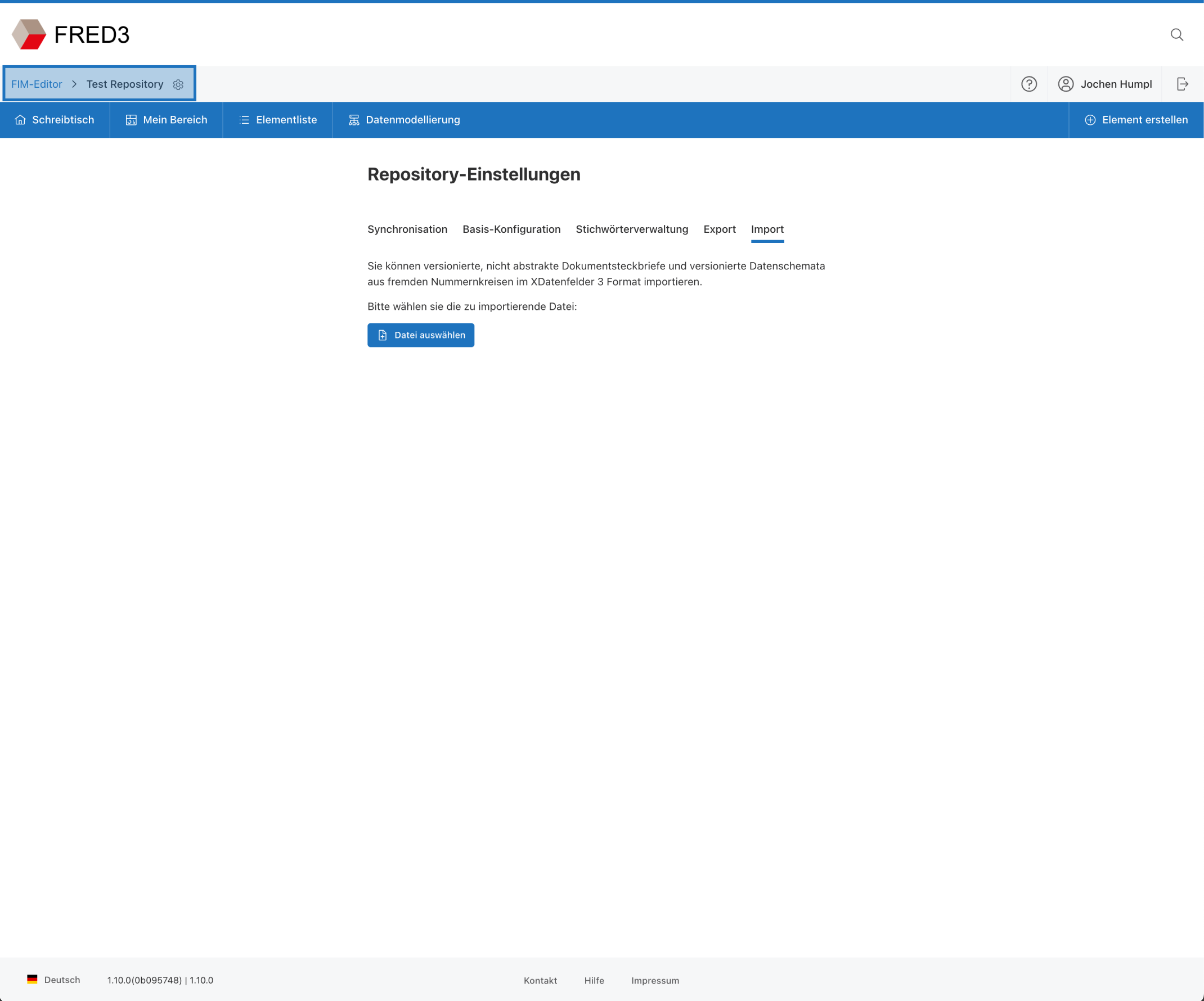Click the help question mark icon
This screenshot has height=1001, width=1204.
pyautogui.click(x=1028, y=84)
